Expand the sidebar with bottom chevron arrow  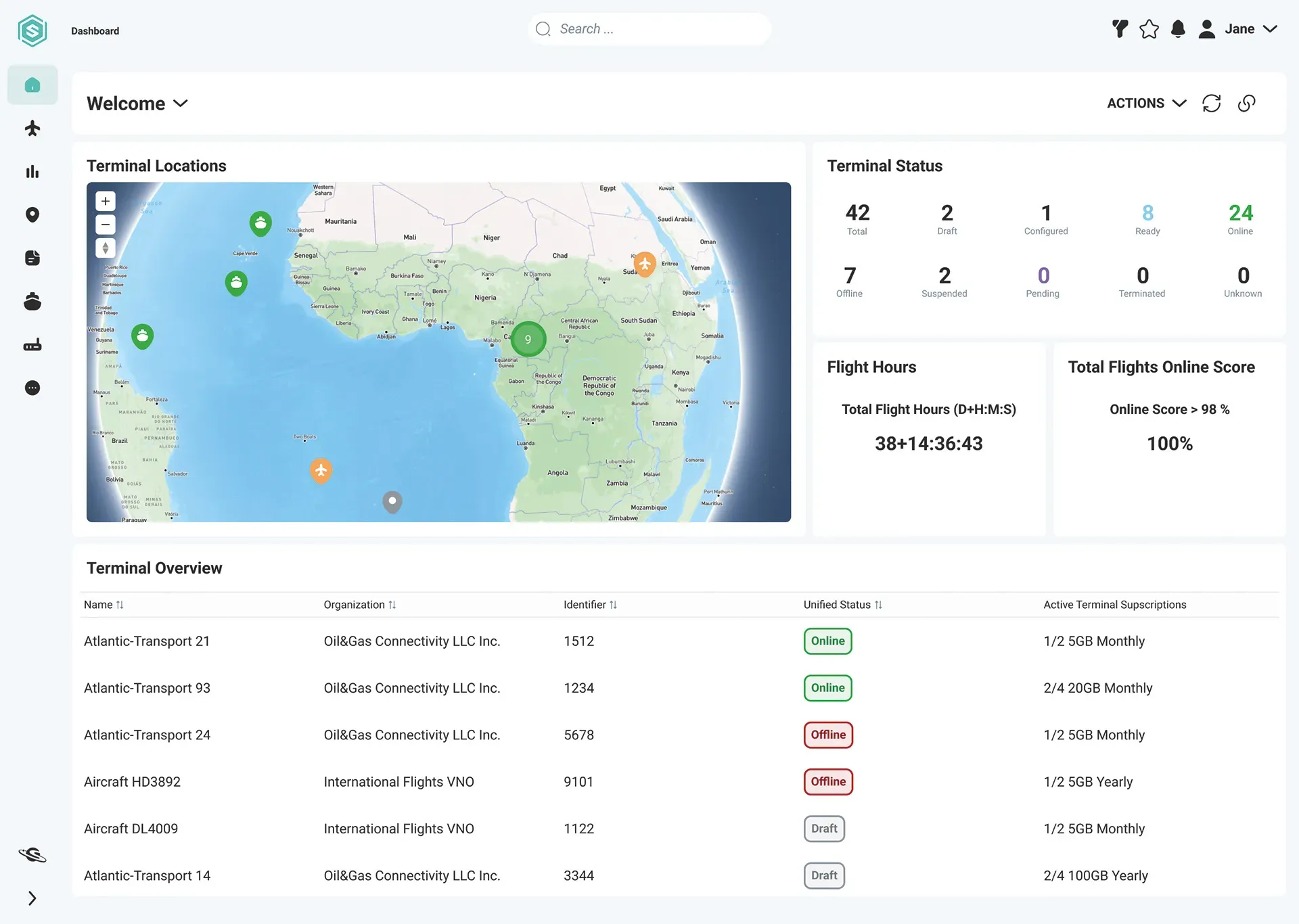click(x=32, y=898)
